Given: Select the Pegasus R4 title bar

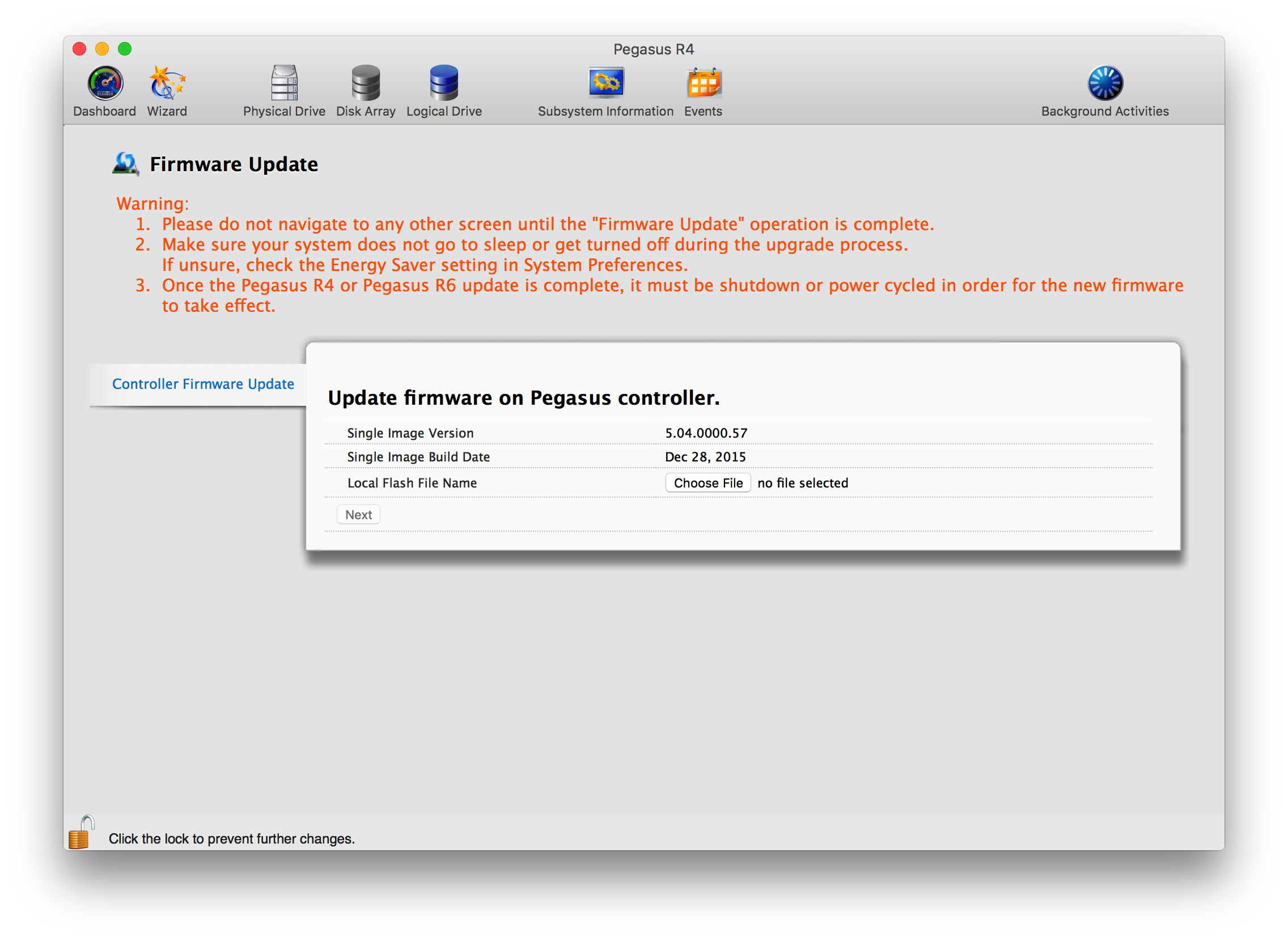Looking at the screenshot, I should coord(653,49).
